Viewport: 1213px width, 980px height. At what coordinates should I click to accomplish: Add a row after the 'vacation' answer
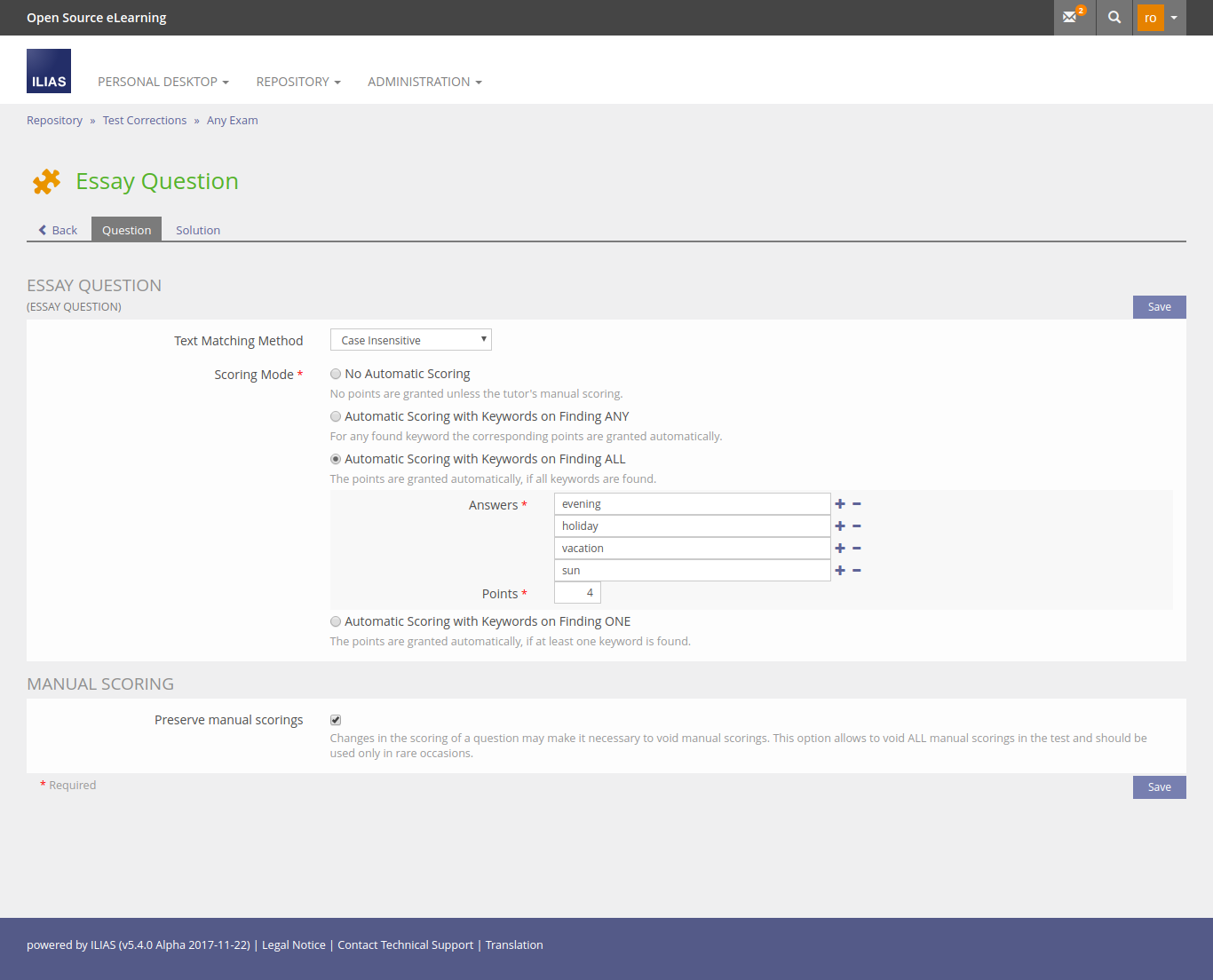pos(840,549)
